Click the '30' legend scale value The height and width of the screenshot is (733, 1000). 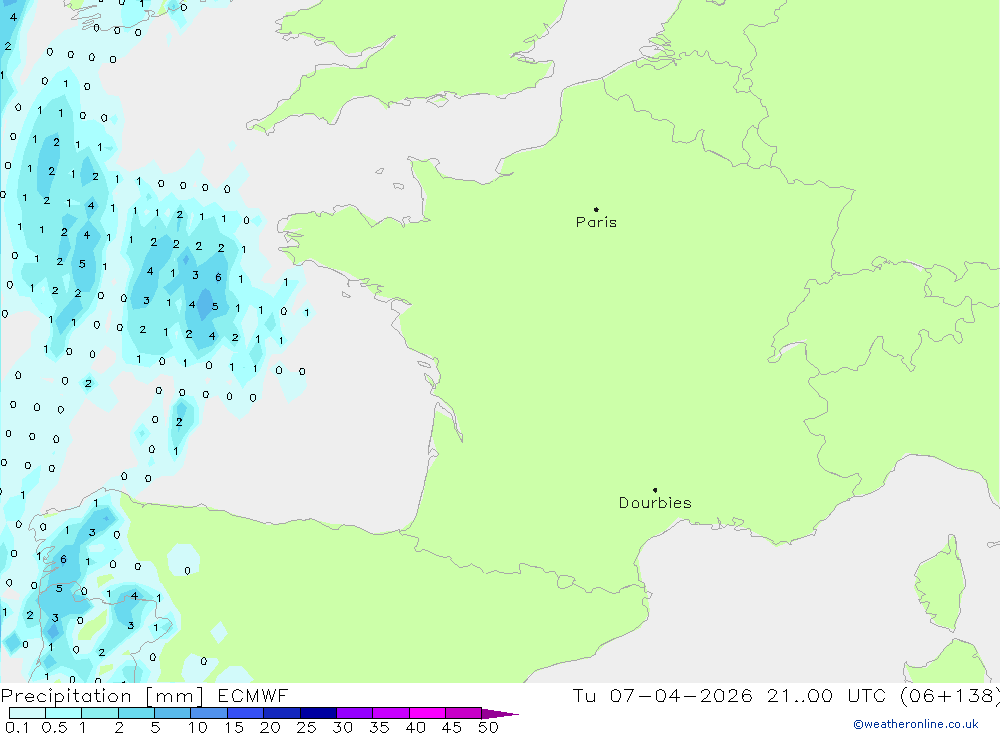coord(343,727)
